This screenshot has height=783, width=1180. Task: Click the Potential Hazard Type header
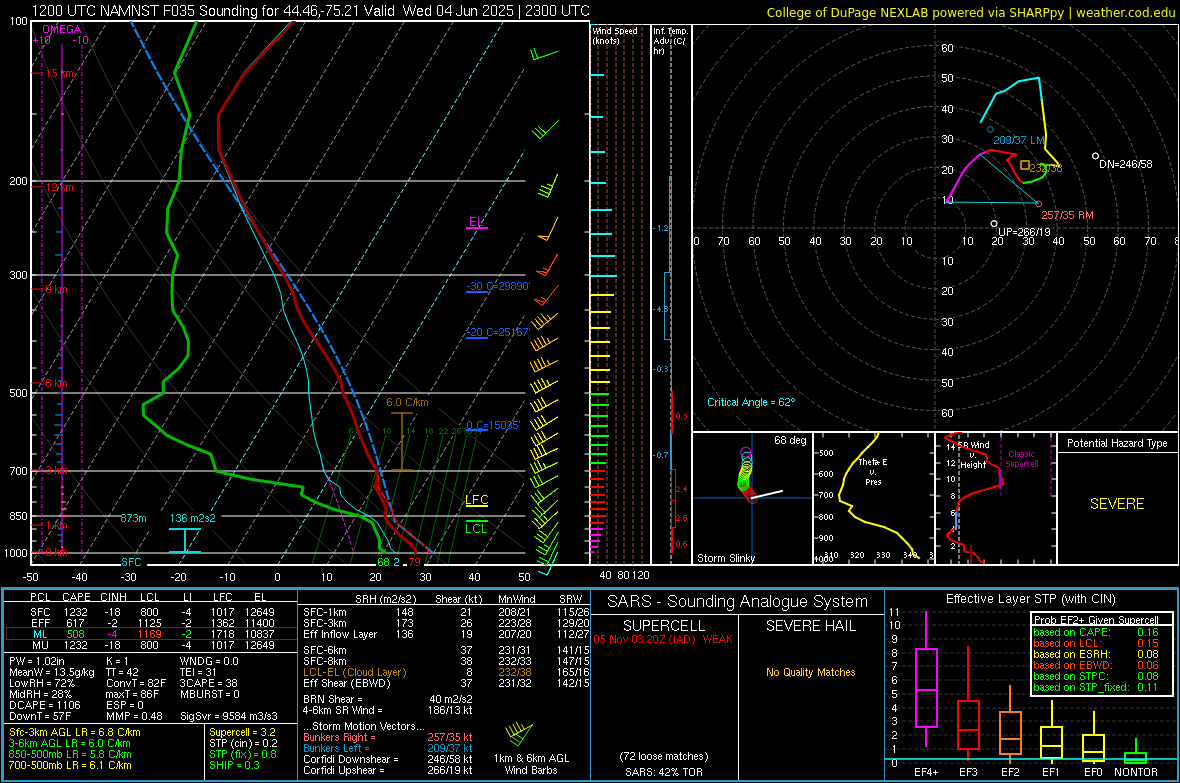(1117, 443)
